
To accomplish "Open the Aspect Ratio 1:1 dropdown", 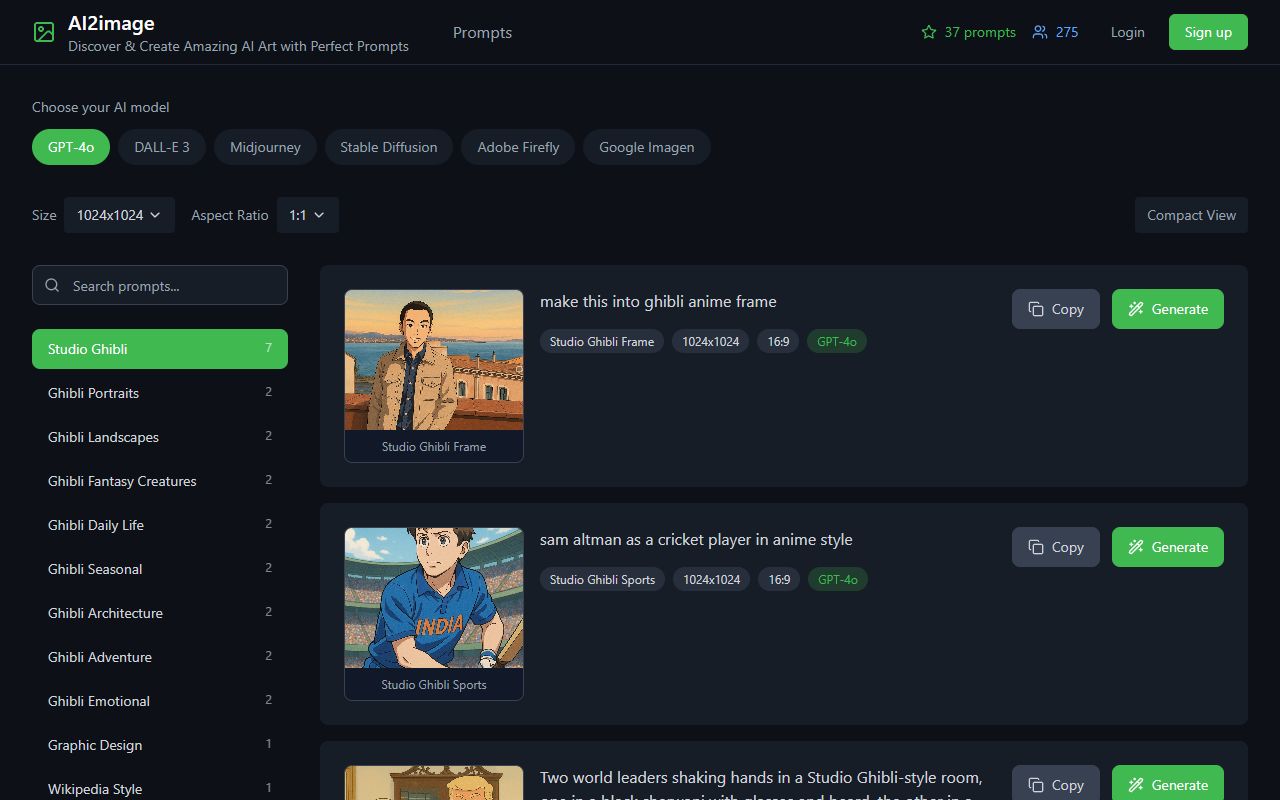I will pos(307,214).
